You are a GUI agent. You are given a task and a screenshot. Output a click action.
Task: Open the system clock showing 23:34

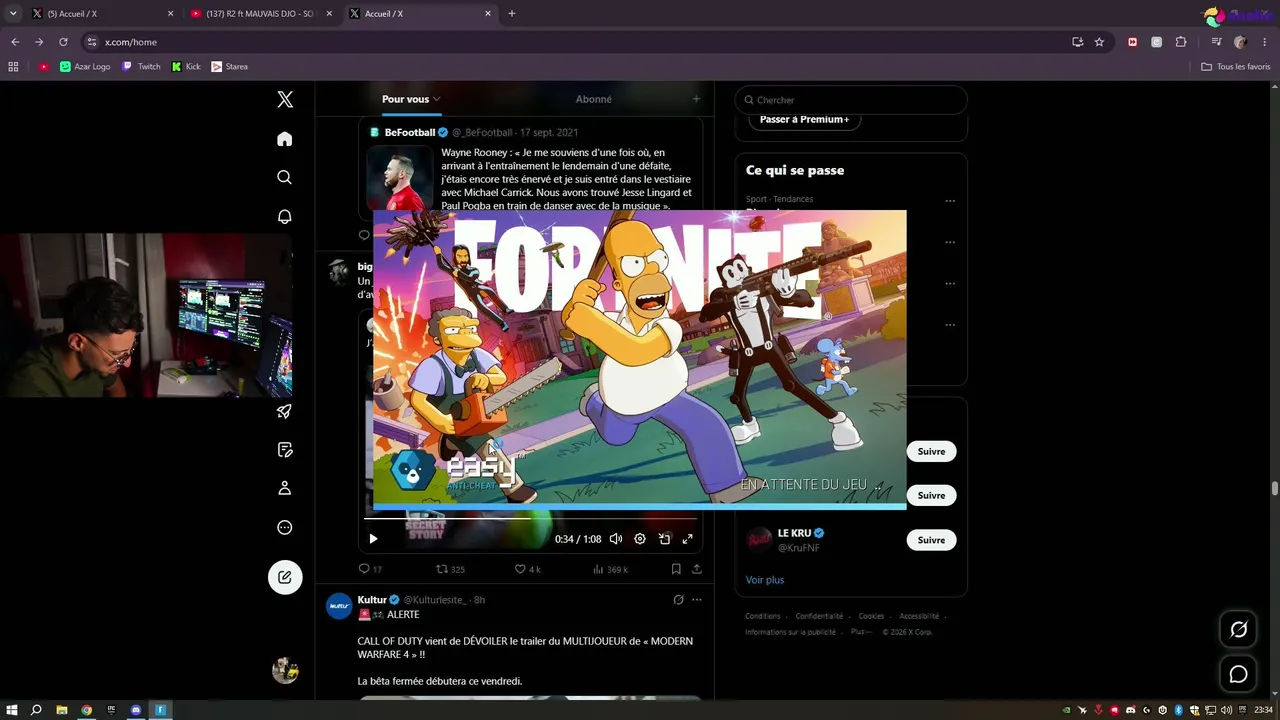pos(1263,710)
